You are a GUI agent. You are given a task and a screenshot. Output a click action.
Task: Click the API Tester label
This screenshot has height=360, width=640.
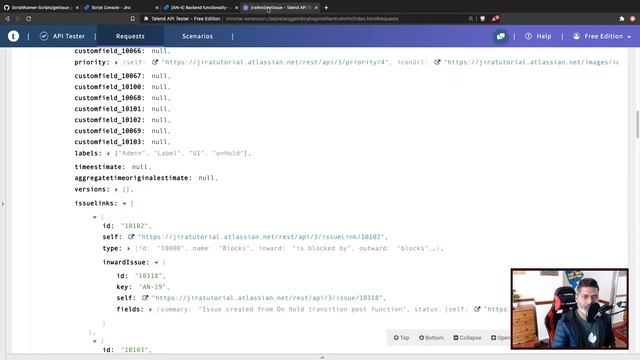point(69,36)
